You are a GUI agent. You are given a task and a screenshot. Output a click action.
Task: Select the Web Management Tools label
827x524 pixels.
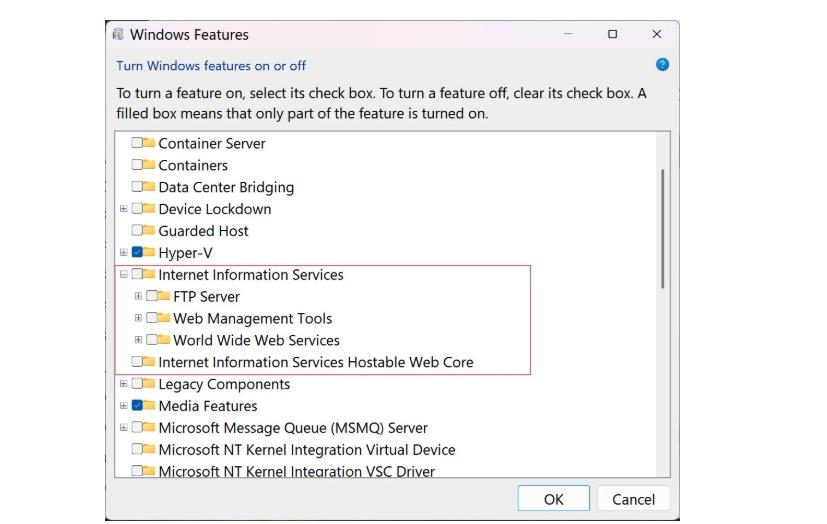[253, 318]
